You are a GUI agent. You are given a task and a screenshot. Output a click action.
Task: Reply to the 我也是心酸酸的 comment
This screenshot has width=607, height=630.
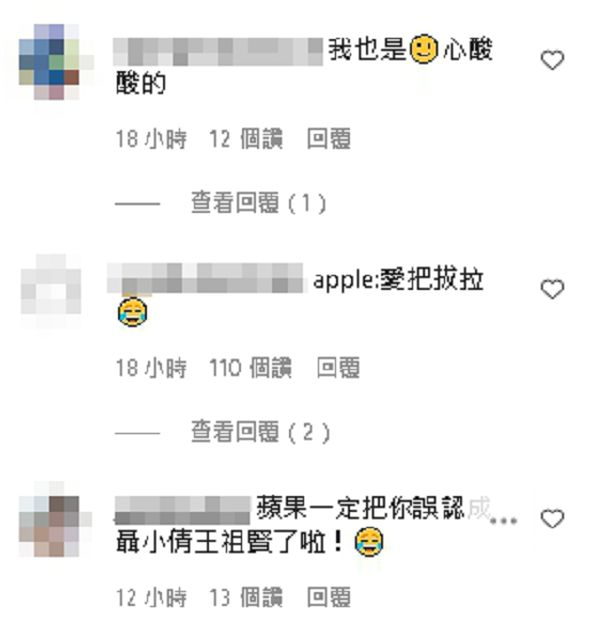pyautogui.click(x=329, y=139)
